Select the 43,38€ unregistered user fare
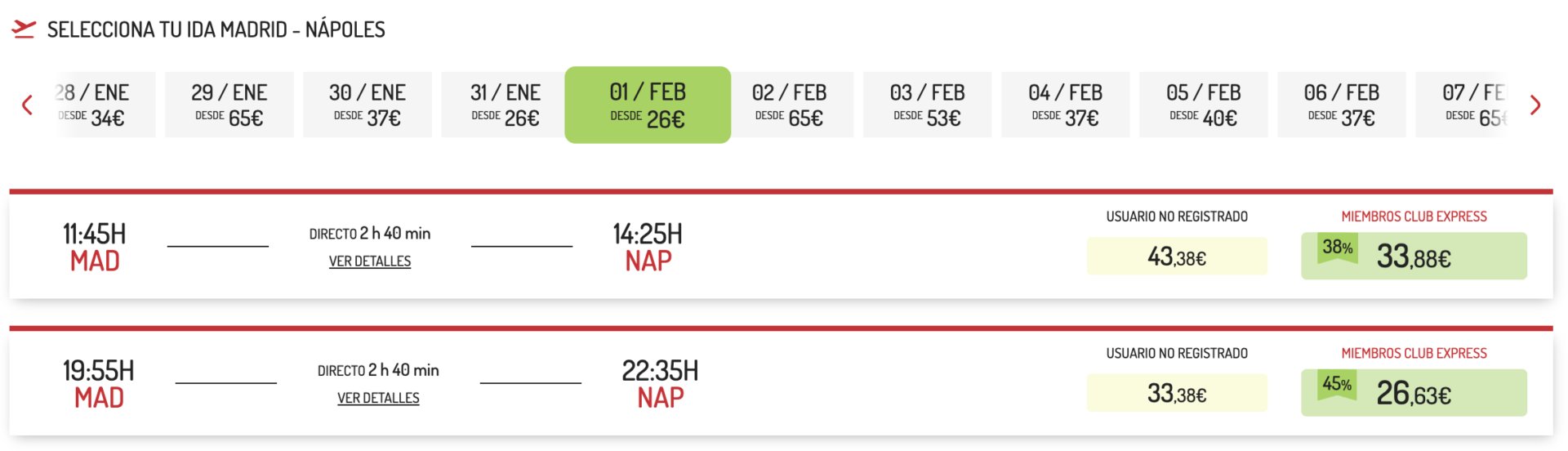Image resolution: width=1568 pixels, height=451 pixels. (x=1177, y=257)
